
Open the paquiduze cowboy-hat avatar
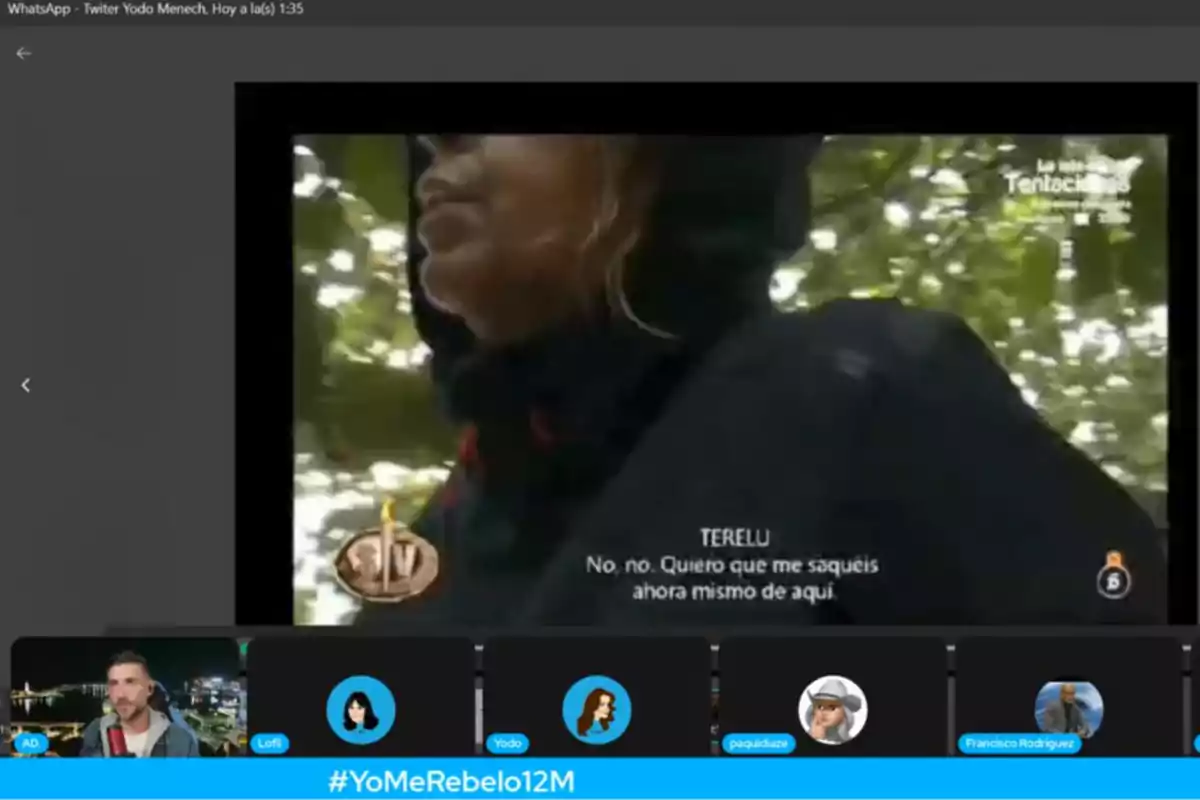833,709
